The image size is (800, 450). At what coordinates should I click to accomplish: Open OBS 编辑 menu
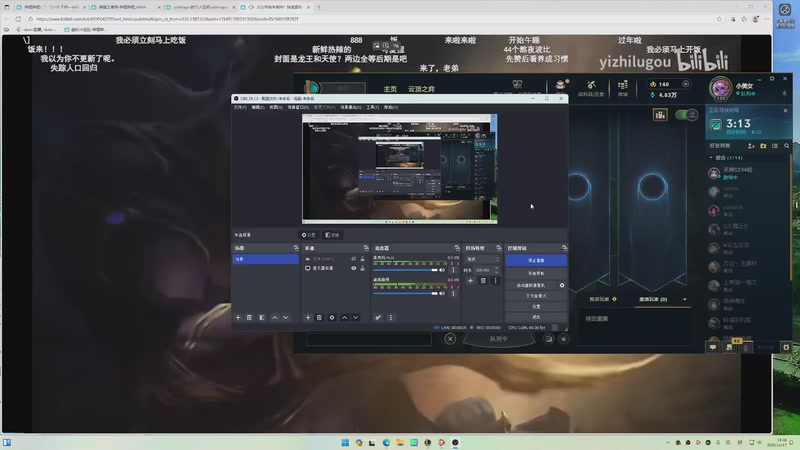[x=258, y=108]
